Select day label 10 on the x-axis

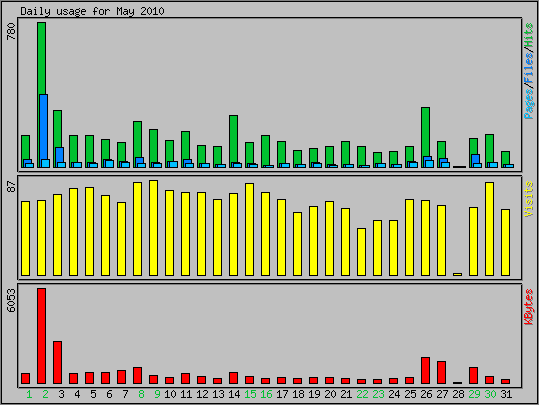[170, 394]
